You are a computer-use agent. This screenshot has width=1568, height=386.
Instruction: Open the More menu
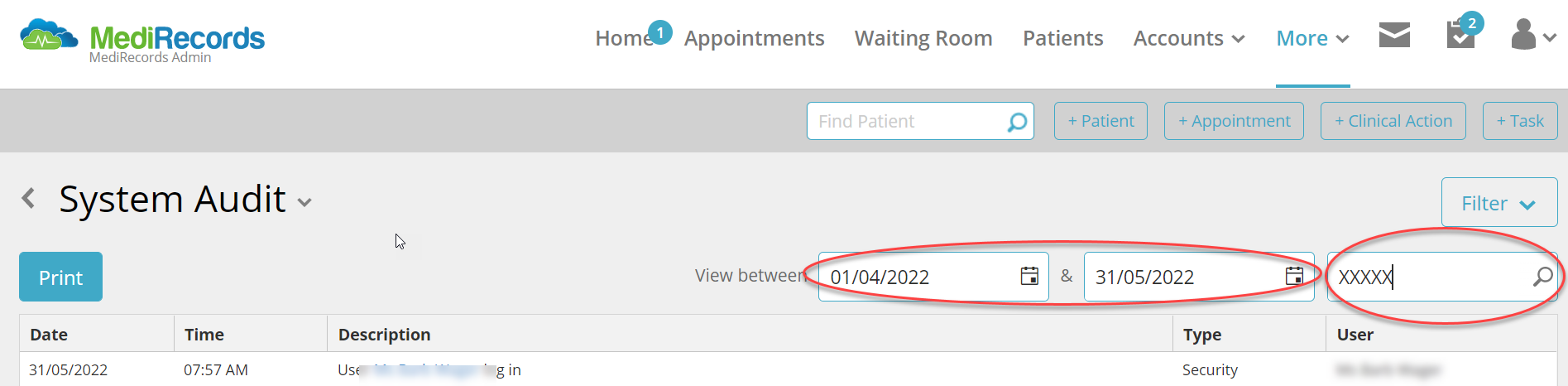pyautogui.click(x=1312, y=38)
